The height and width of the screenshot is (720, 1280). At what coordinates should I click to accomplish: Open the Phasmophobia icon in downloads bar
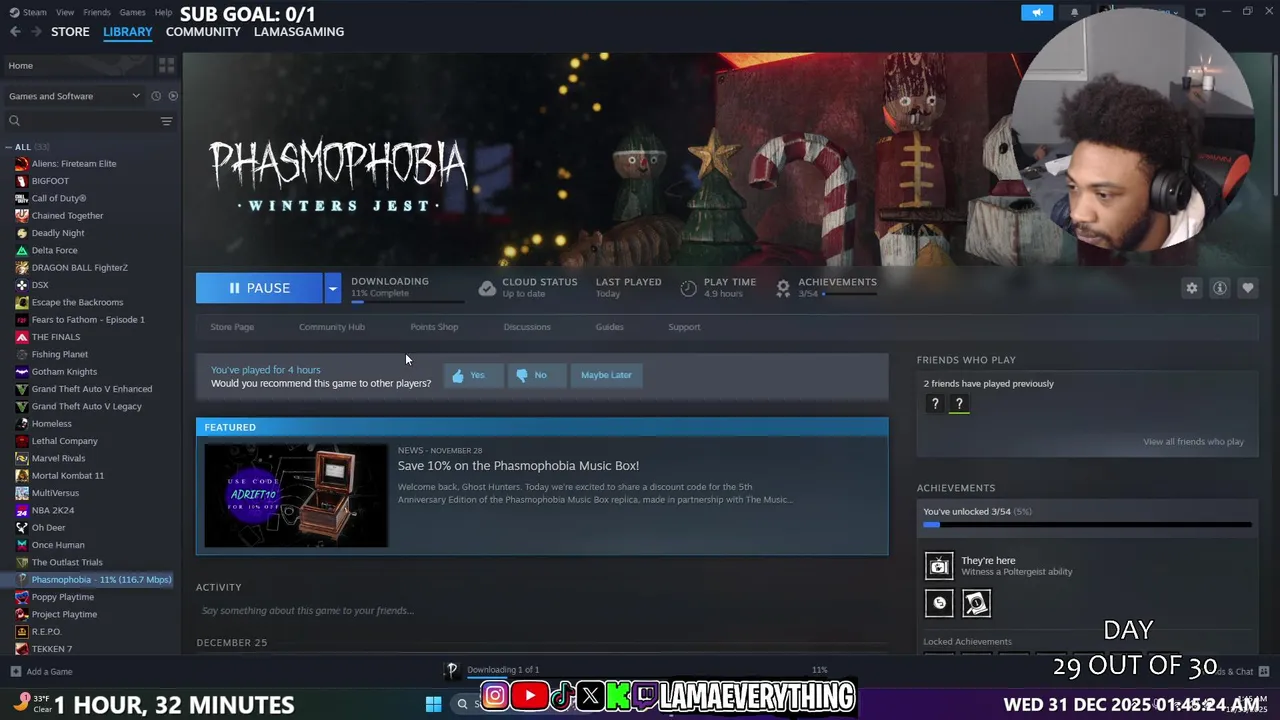coord(452,670)
